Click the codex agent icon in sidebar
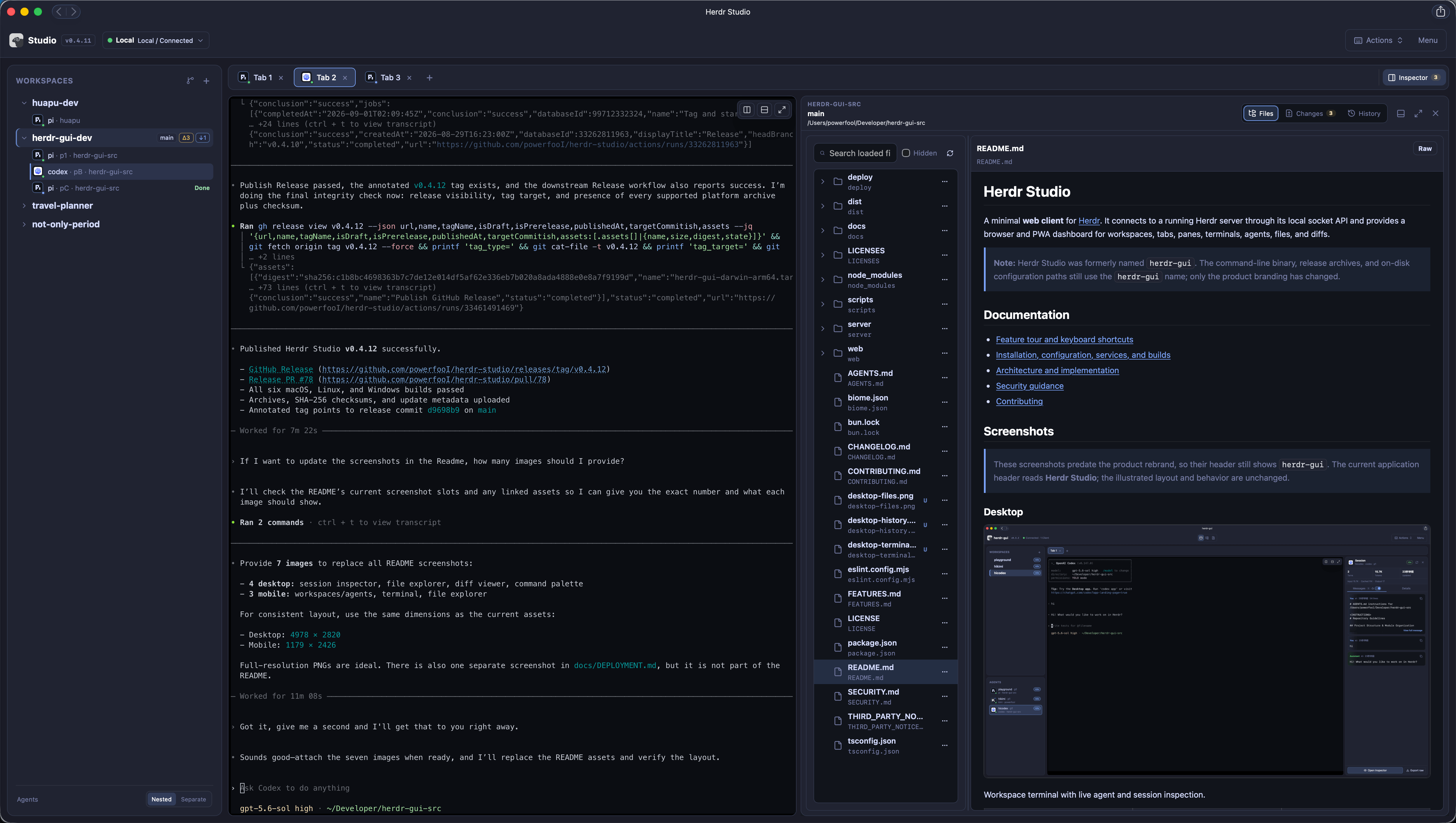The width and height of the screenshot is (1456, 823). pos(38,171)
